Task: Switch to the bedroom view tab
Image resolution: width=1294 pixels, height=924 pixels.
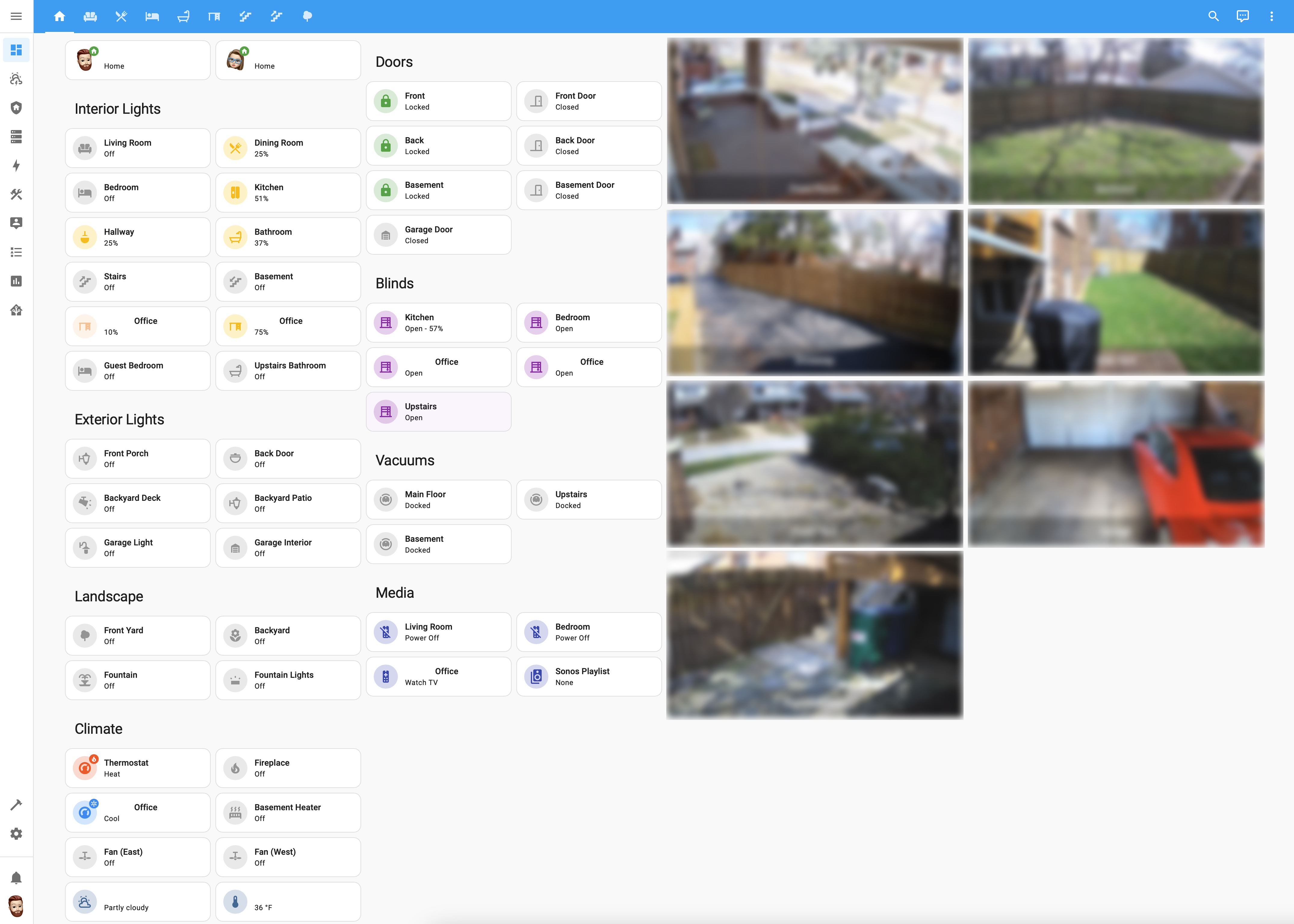Action: pyautogui.click(x=152, y=17)
